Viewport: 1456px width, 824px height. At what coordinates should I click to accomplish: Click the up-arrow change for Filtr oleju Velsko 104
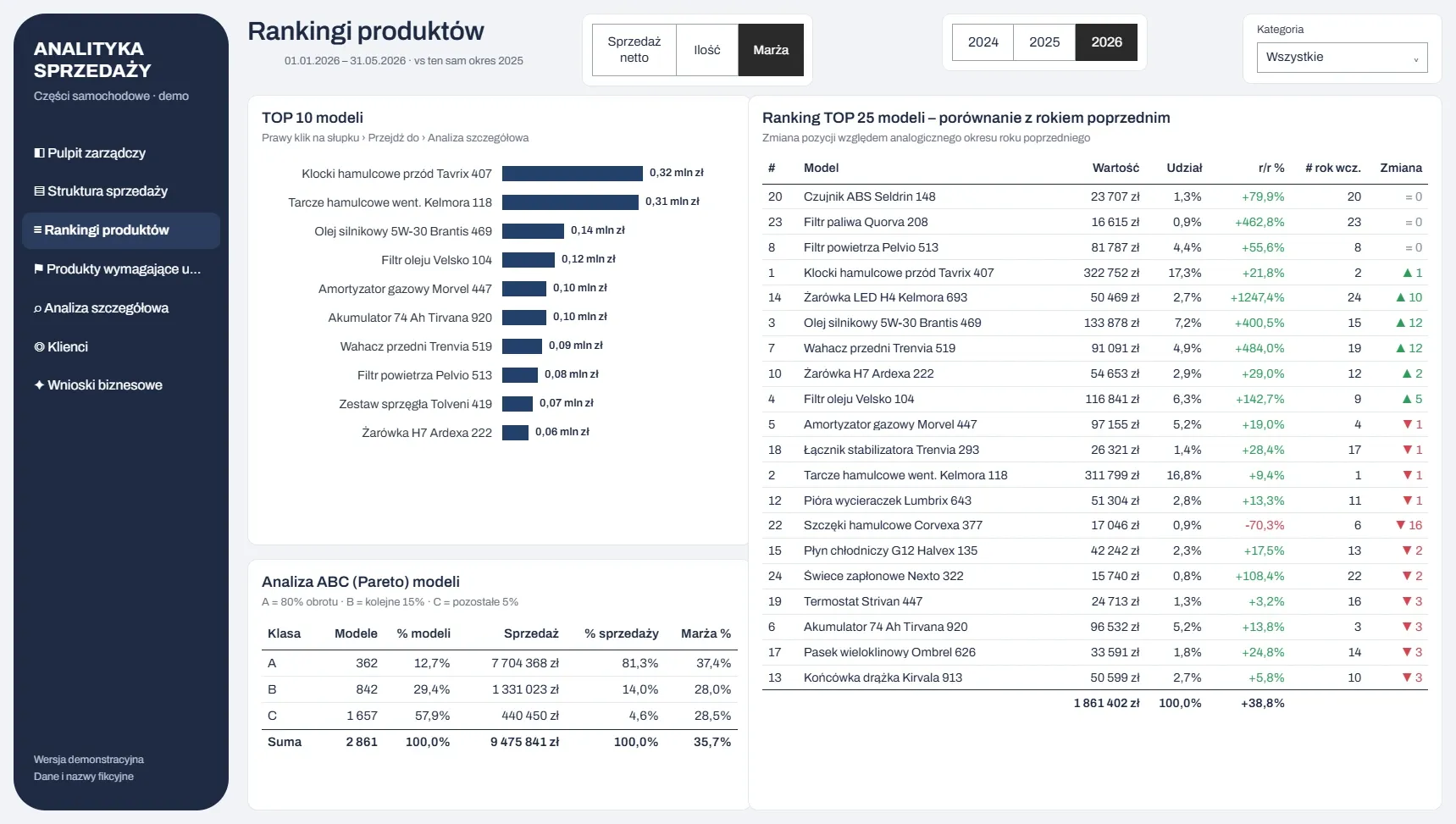1412,399
